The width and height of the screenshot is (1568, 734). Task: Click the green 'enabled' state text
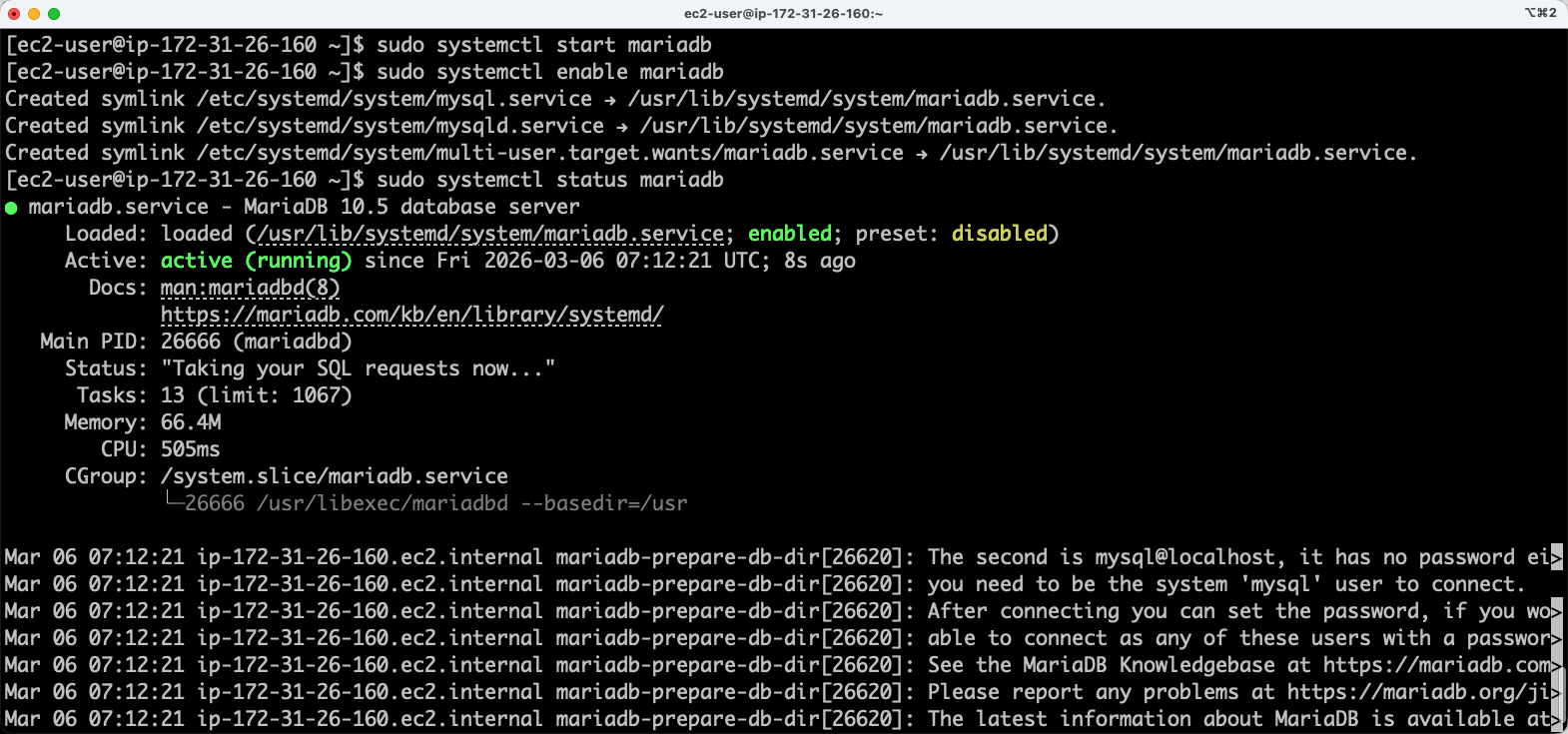tap(789, 234)
